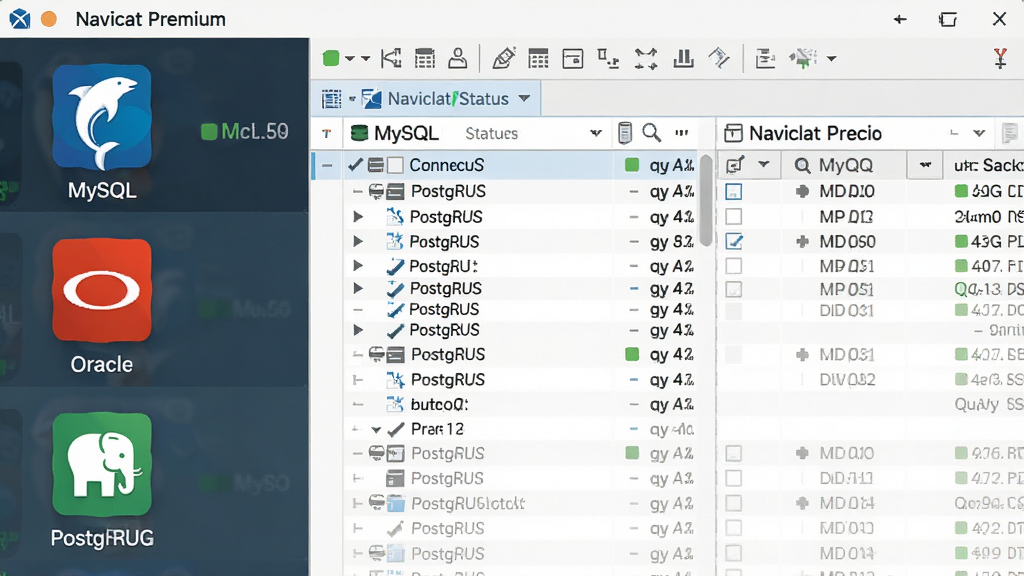The height and width of the screenshot is (576, 1024).
Task: Click the search magnifier beside MySQL Statues
Action: coord(651,133)
